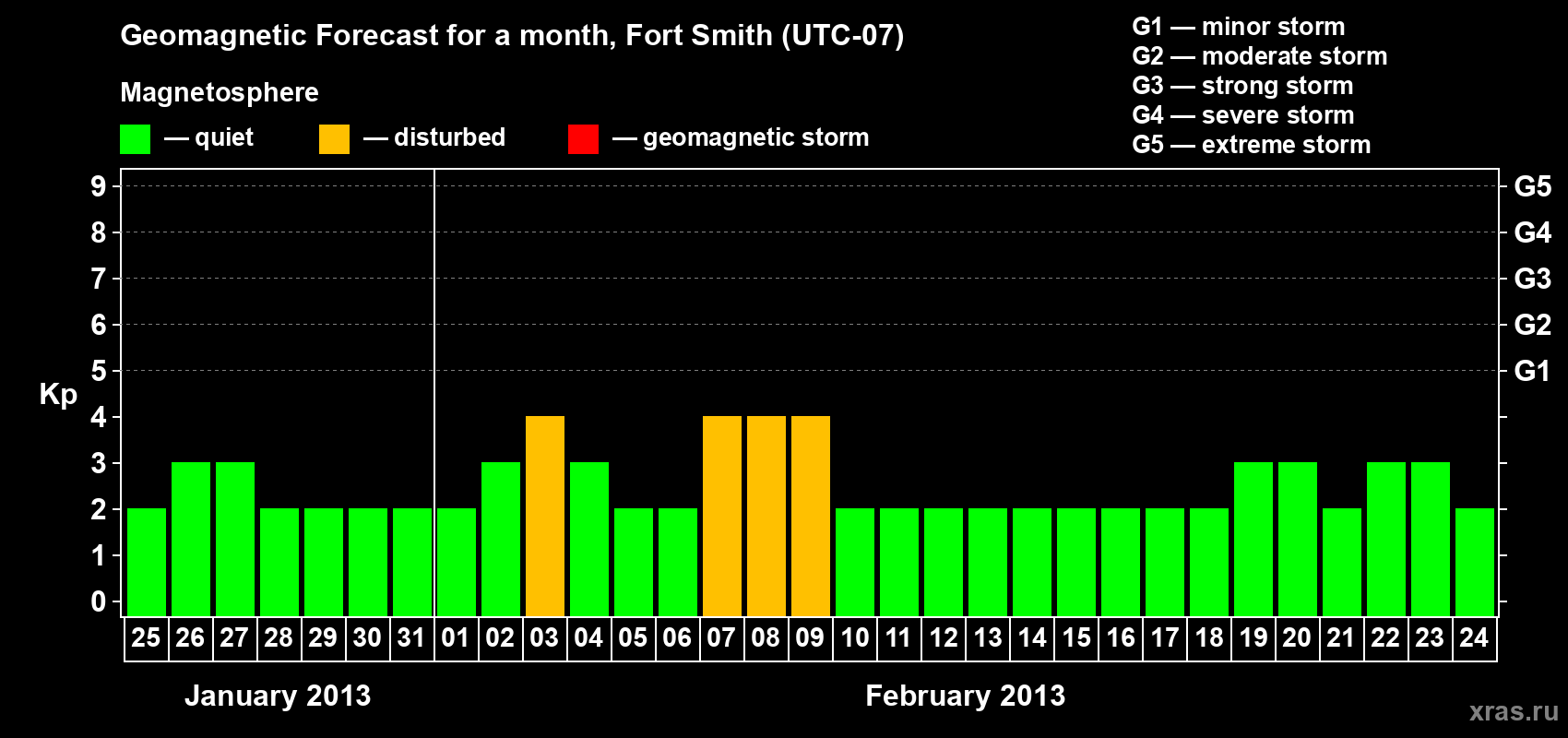Click the green bar for February 20

1298,540
